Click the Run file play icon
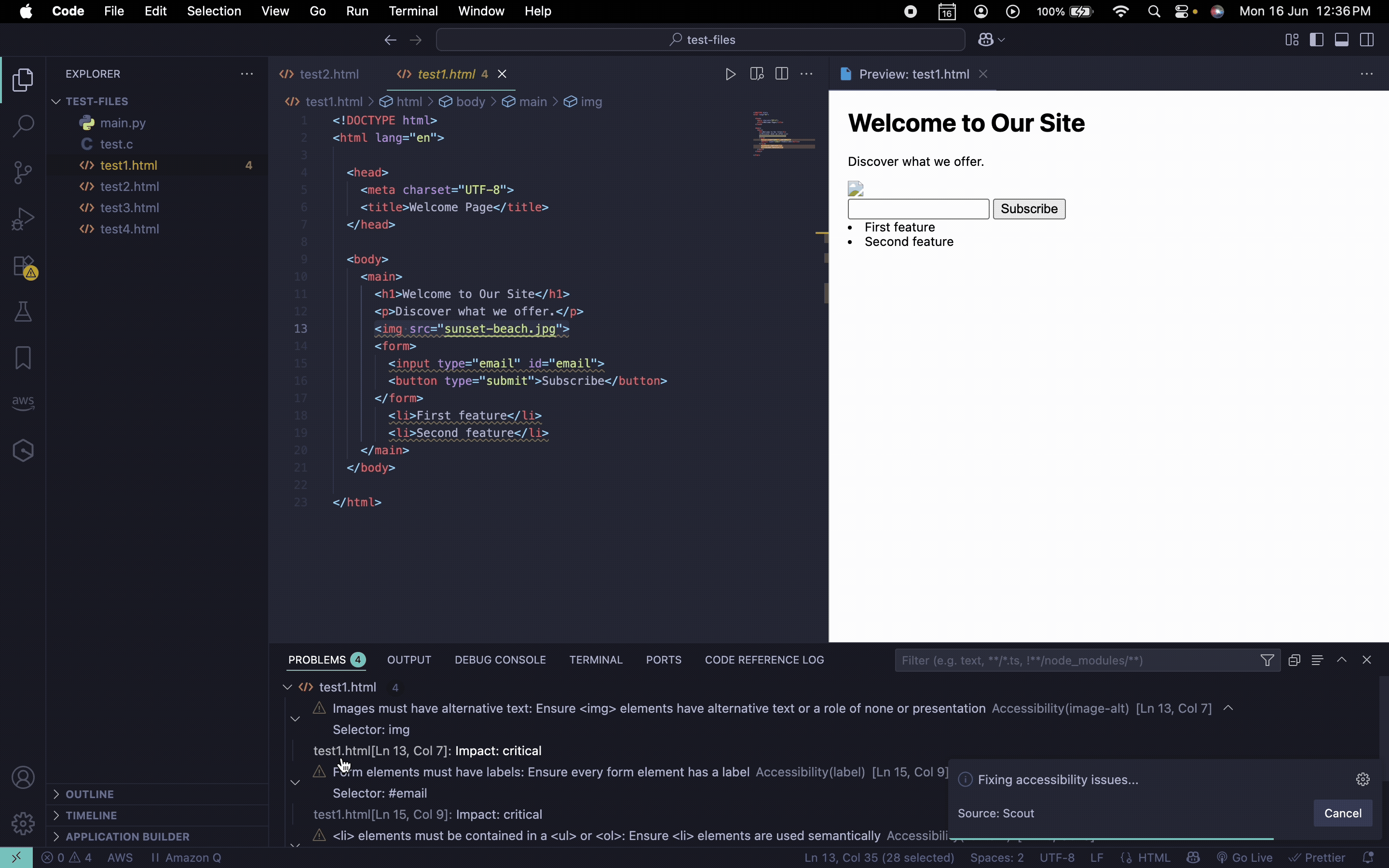This screenshot has height=868, width=1389. (730, 74)
